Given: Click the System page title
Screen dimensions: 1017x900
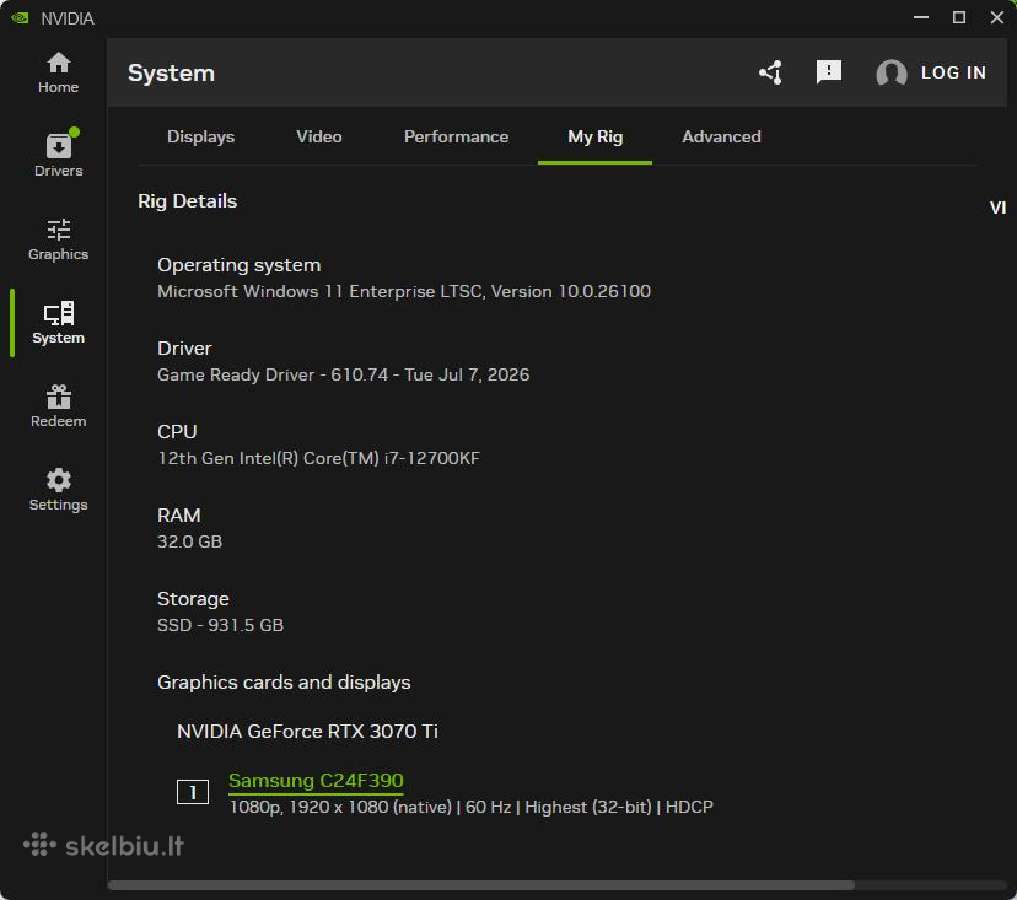Looking at the screenshot, I should (171, 73).
